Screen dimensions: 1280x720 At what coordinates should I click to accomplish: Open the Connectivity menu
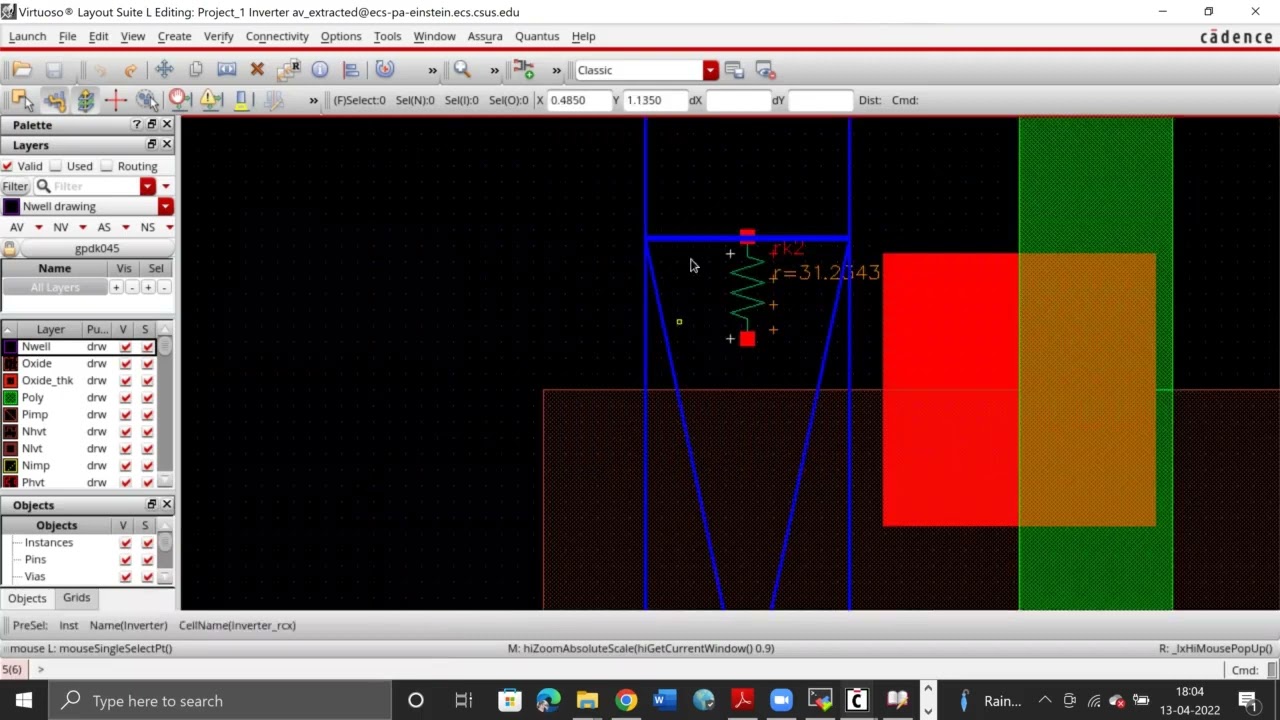coord(277,36)
